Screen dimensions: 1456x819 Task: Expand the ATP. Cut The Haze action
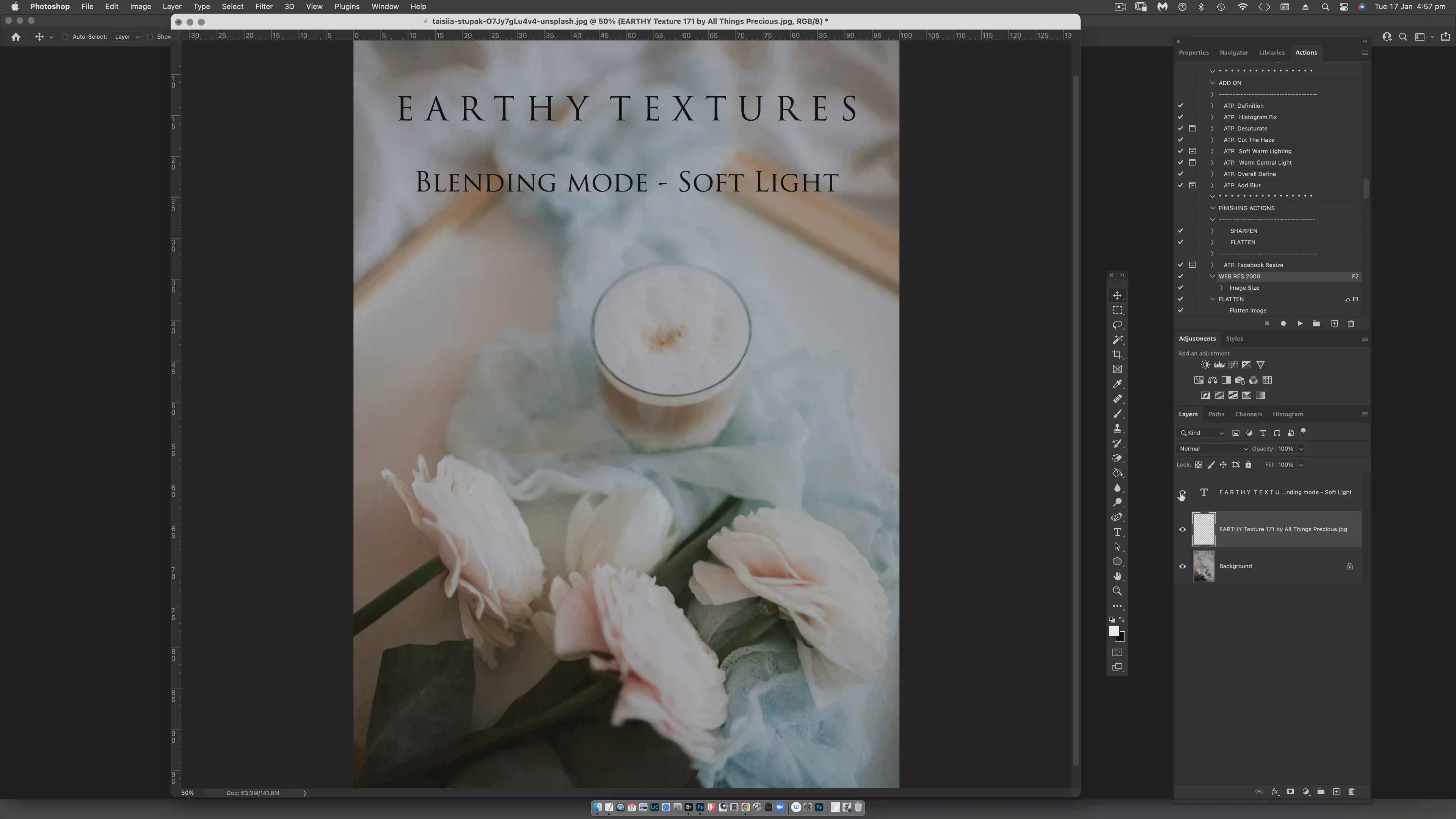coord(1212,140)
